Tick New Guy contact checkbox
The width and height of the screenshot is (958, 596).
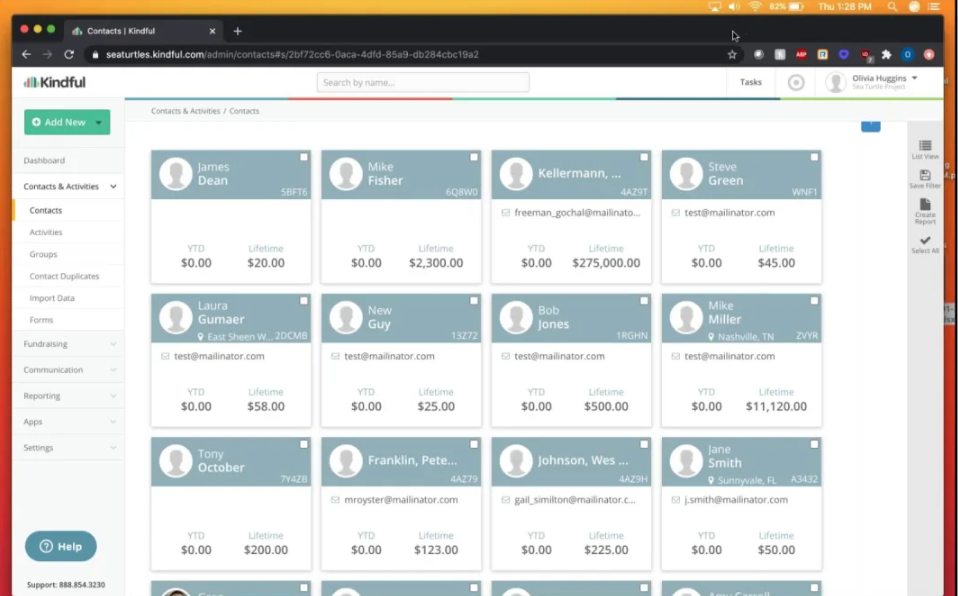coord(474,301)
